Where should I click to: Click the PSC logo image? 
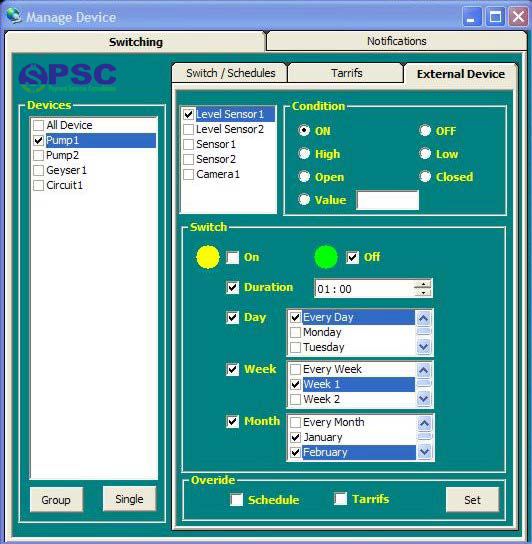coord(68,77)
